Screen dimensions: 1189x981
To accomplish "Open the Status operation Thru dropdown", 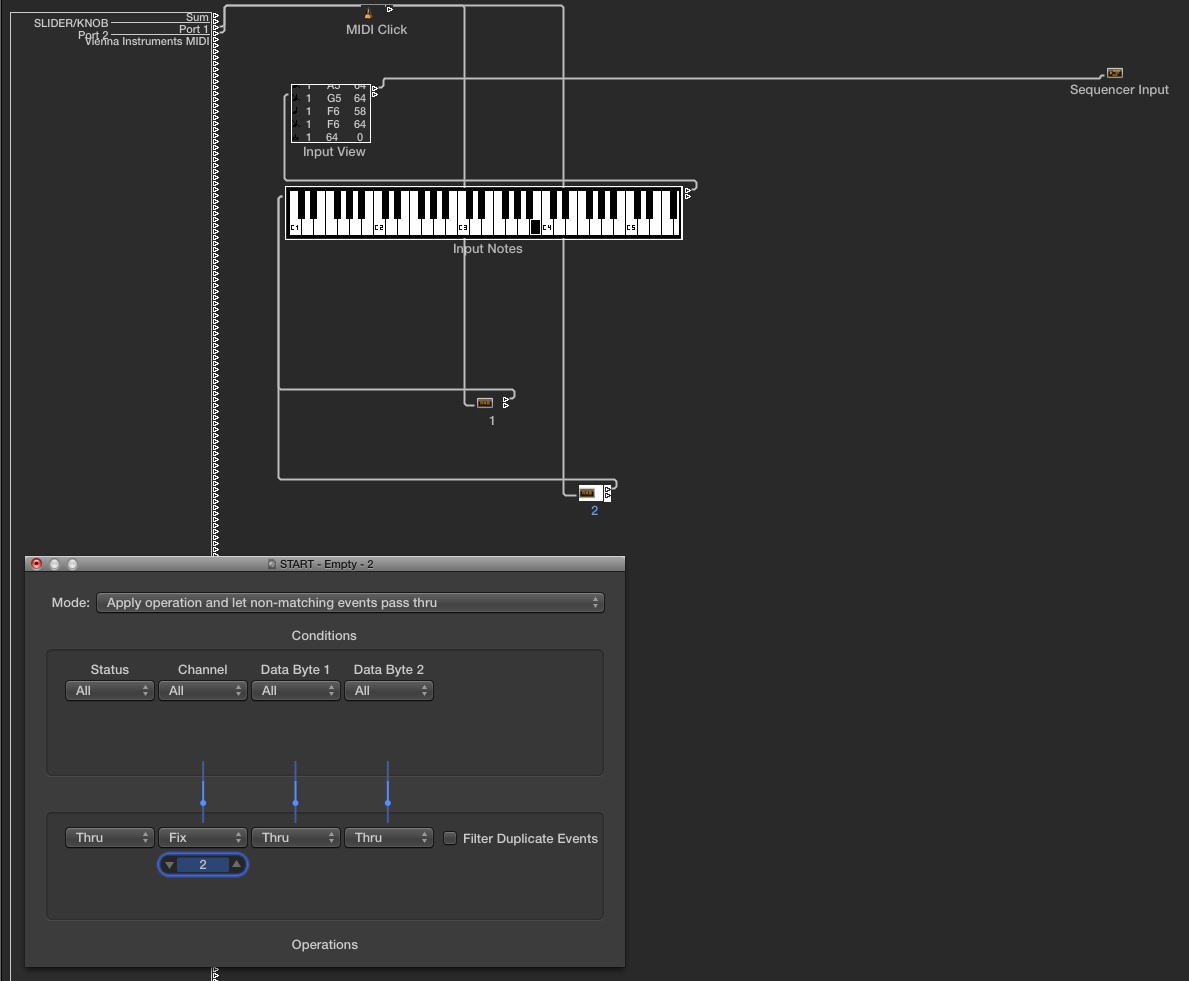I will click(x=110, y=838).
